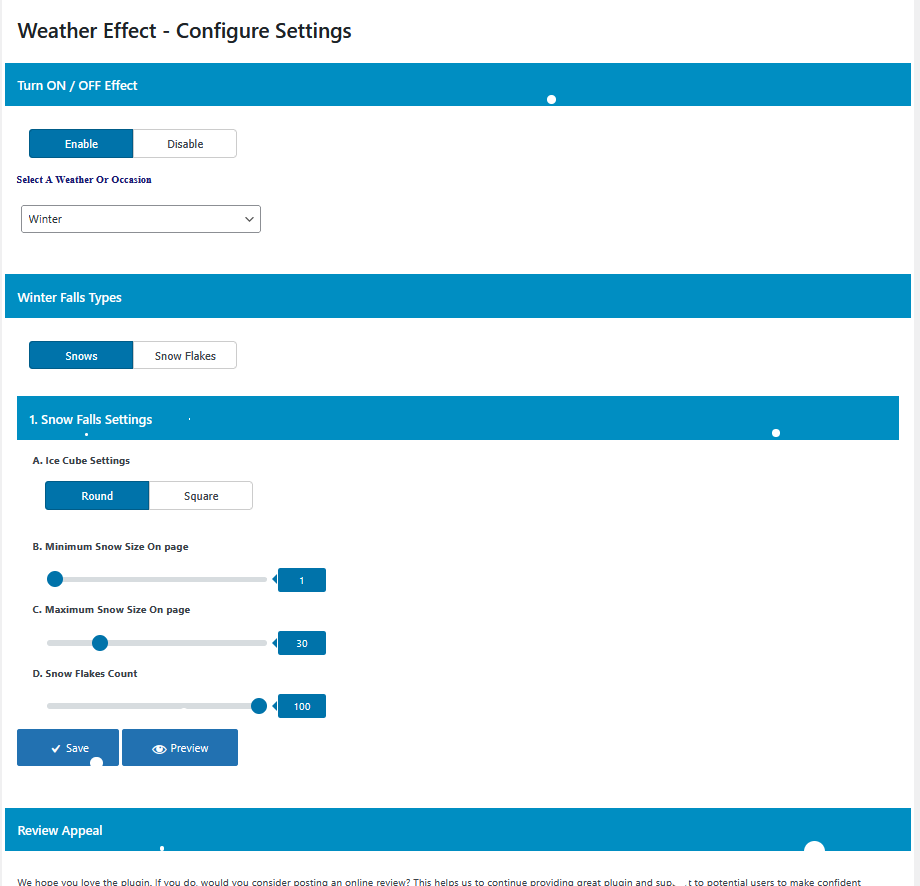Click the Review Appeal section header
The width and height of the screenshot is (920, 886).
60,830
